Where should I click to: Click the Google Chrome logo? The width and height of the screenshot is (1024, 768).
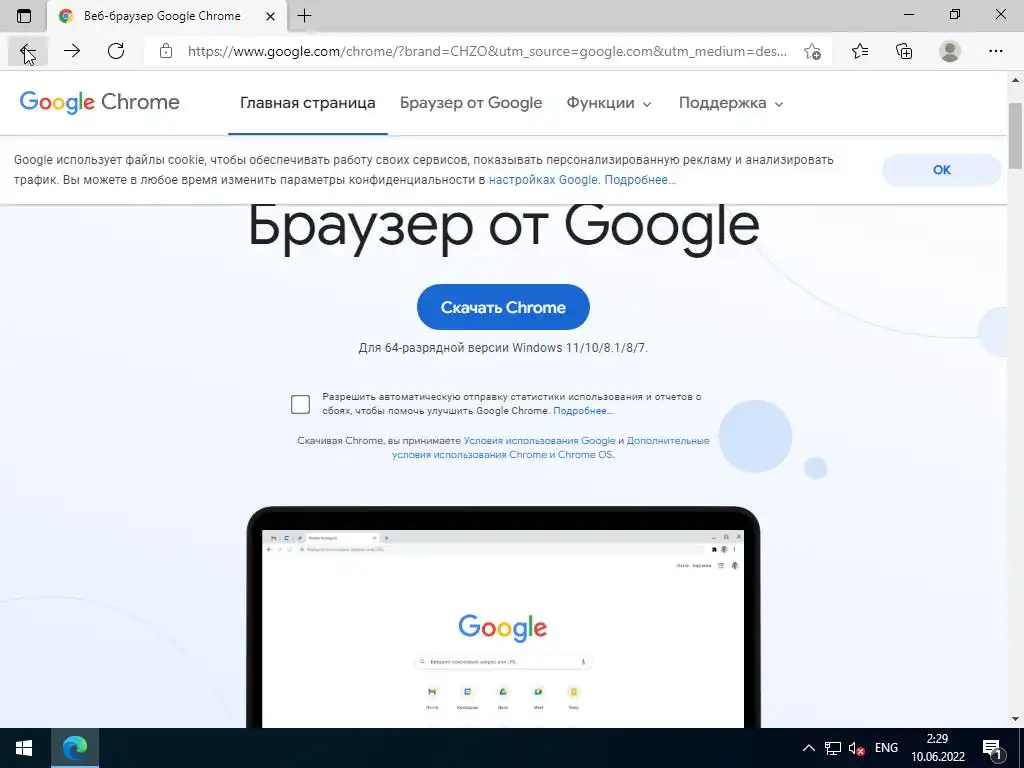pyautogui.click(x=99, y=103)
